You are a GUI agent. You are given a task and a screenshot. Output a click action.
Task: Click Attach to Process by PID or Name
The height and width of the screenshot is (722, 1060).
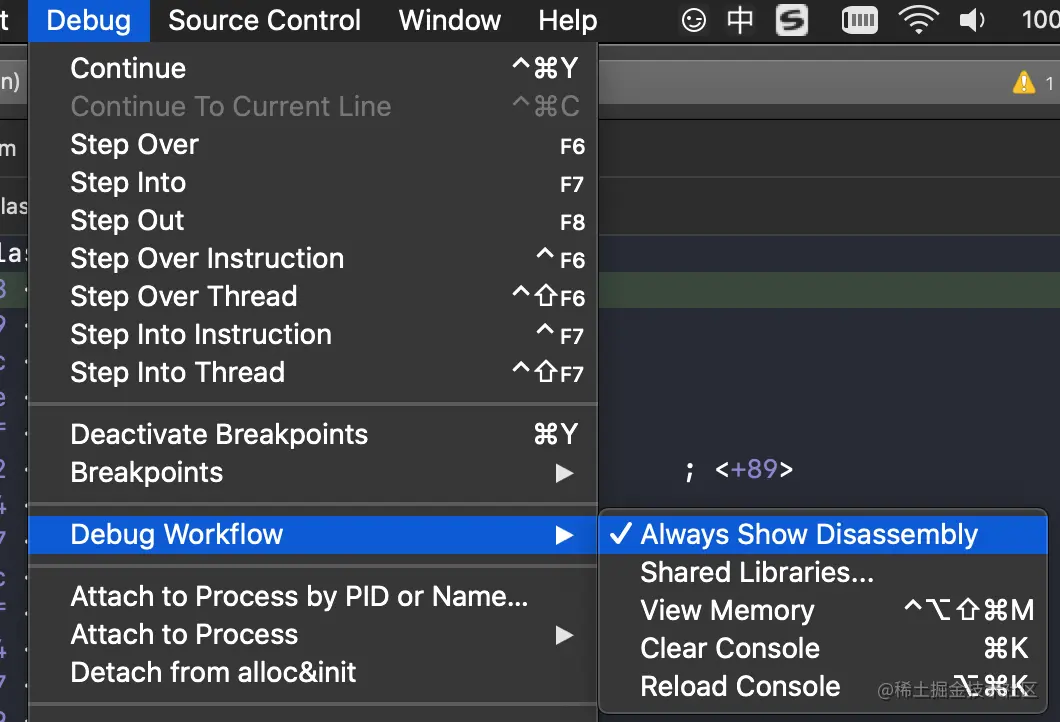click(x=299, y=596)
